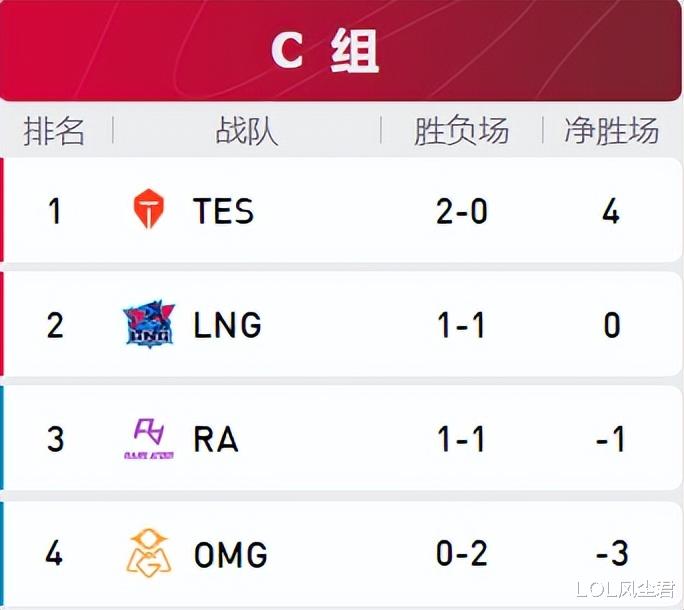Click LNG net wins value 0

612,325
